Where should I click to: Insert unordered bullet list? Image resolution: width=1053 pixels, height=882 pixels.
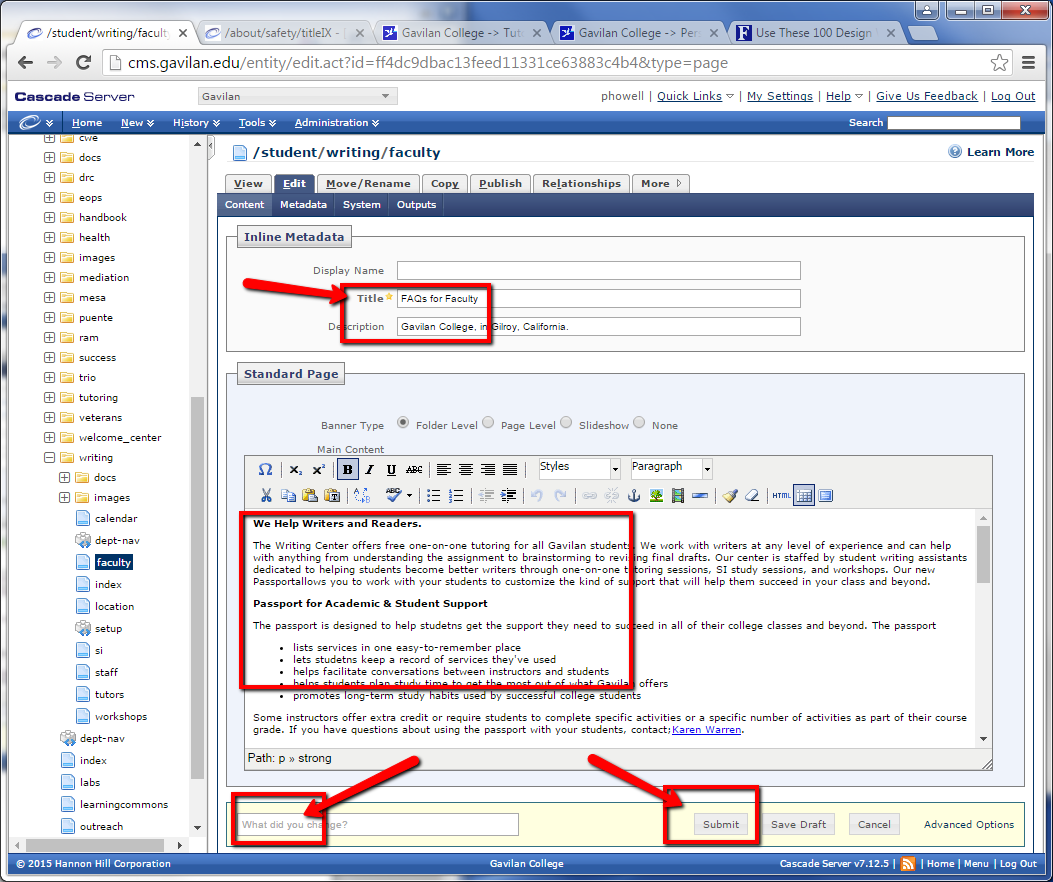pos(434,496)
